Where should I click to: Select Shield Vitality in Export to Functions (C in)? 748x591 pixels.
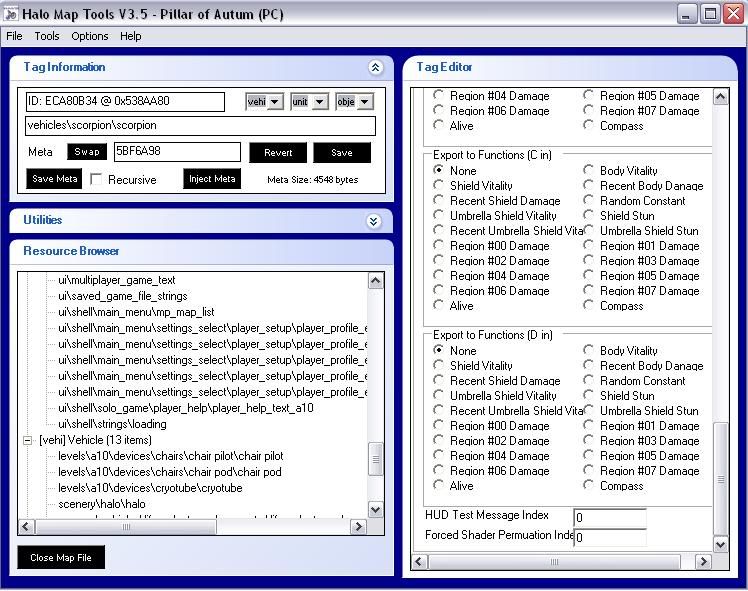438,185
